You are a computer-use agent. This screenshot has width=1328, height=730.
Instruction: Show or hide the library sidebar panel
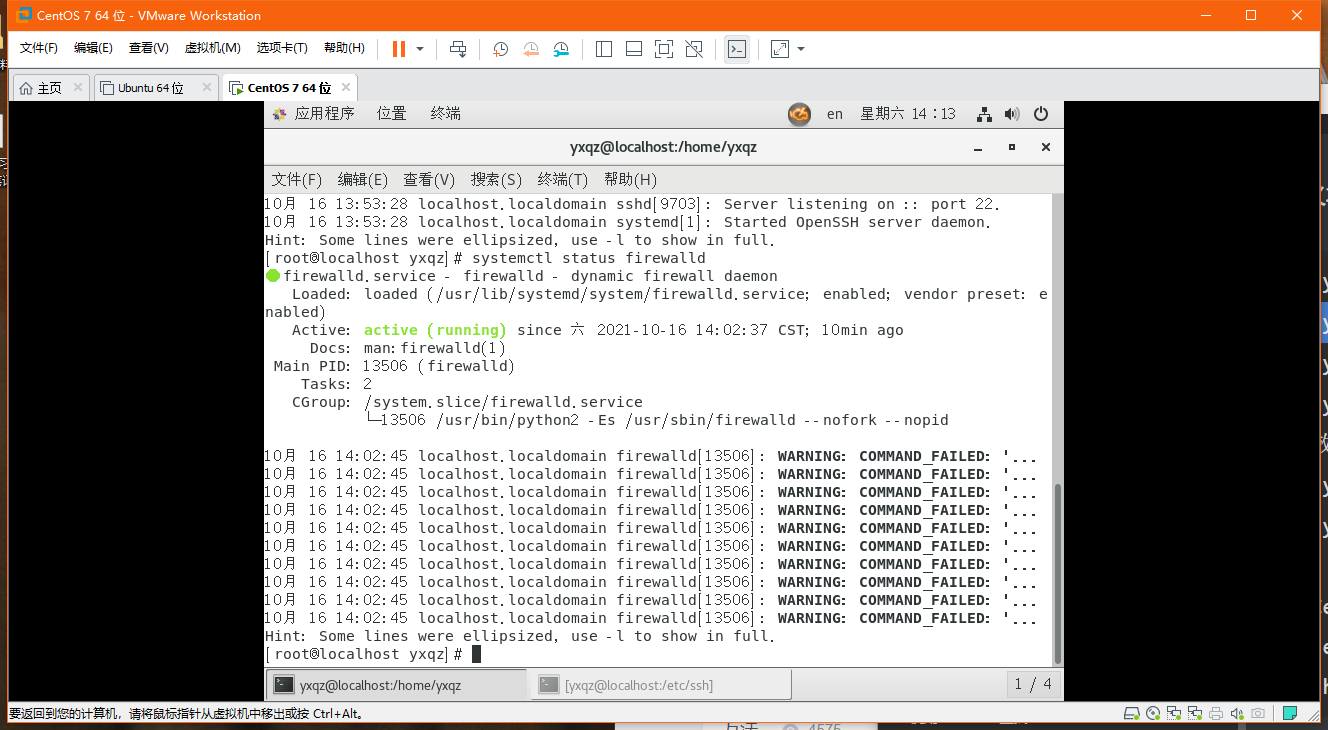pos(604,49)
